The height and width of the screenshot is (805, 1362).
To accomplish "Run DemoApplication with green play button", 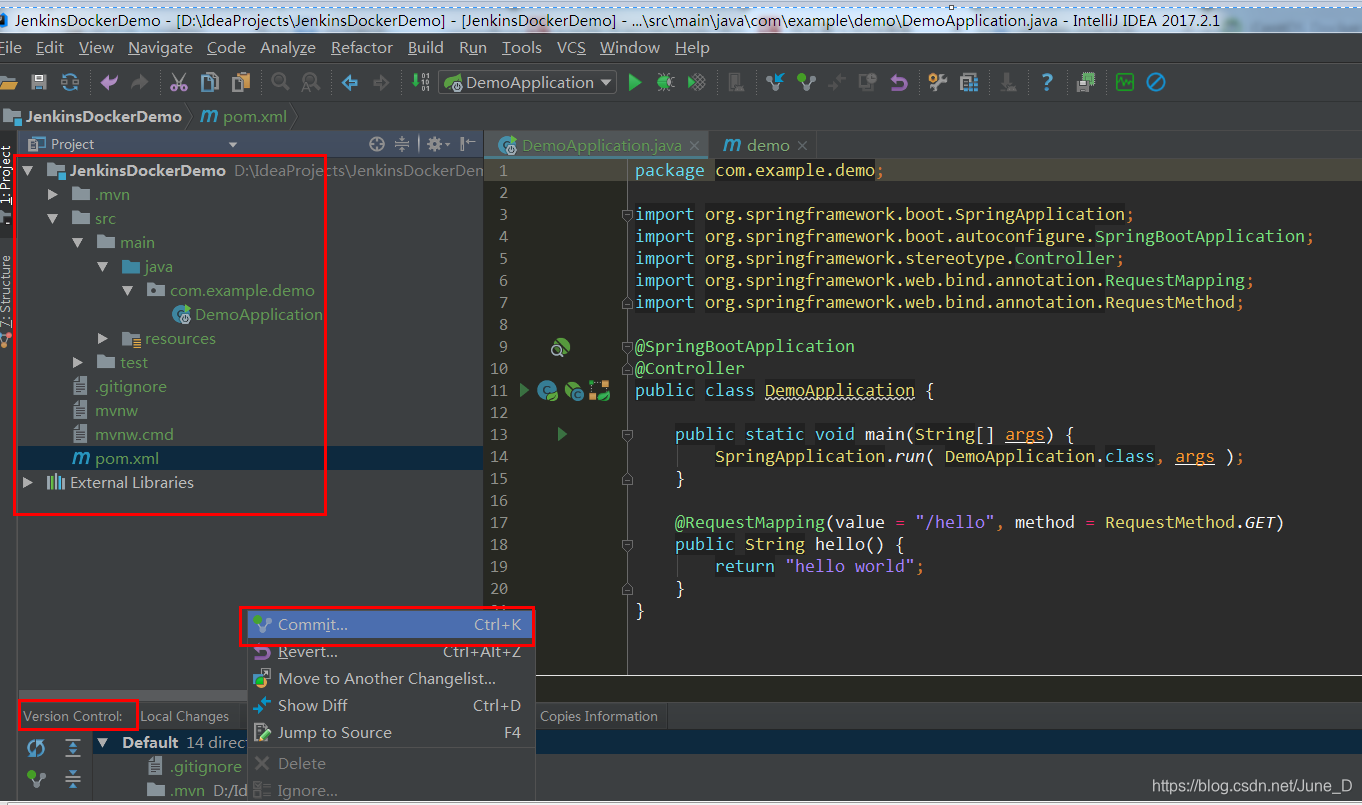I will click(635, 83).
